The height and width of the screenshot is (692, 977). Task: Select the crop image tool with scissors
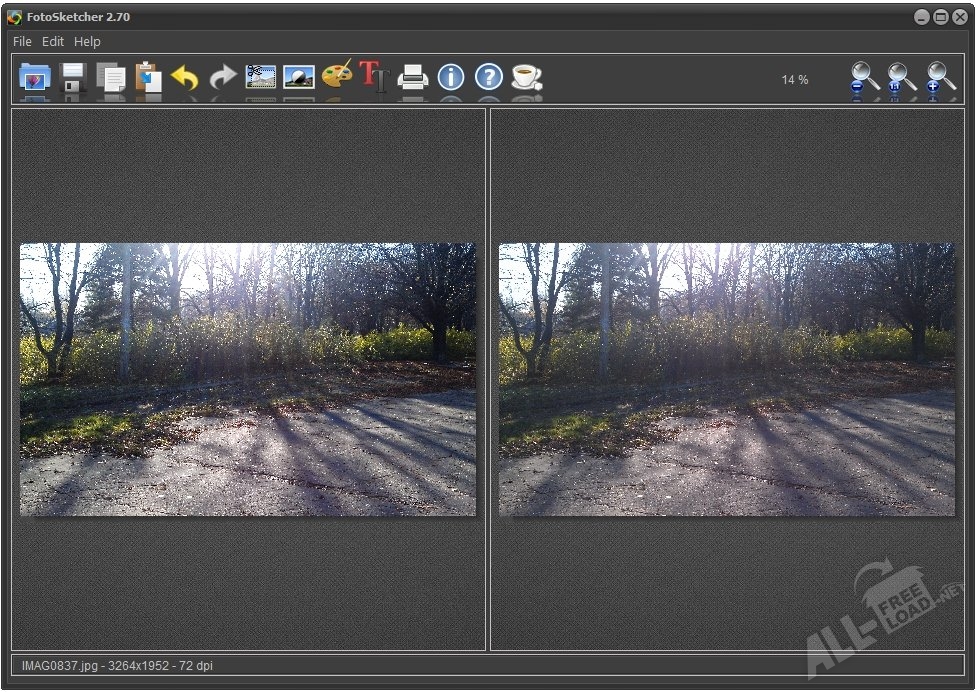(x=261, y=77)
